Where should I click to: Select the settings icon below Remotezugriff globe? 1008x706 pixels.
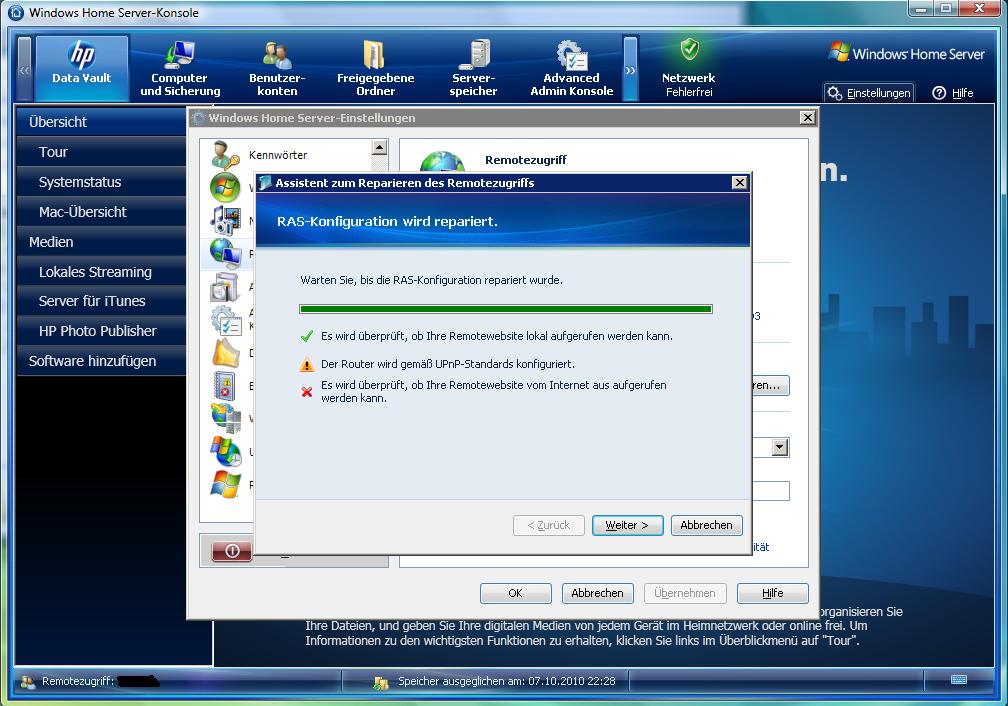pyautogui.click(x=225, y=287)
